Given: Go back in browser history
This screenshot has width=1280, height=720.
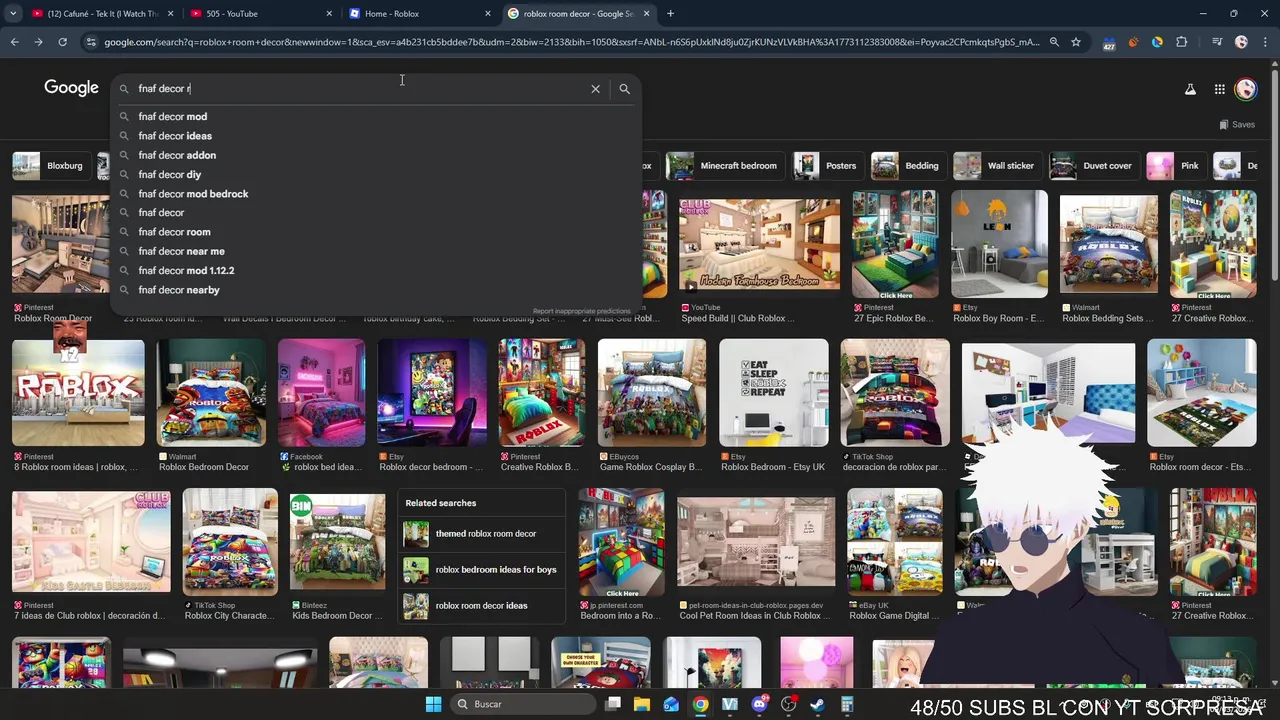Looking at the screenshot, I should click(14, 42).
